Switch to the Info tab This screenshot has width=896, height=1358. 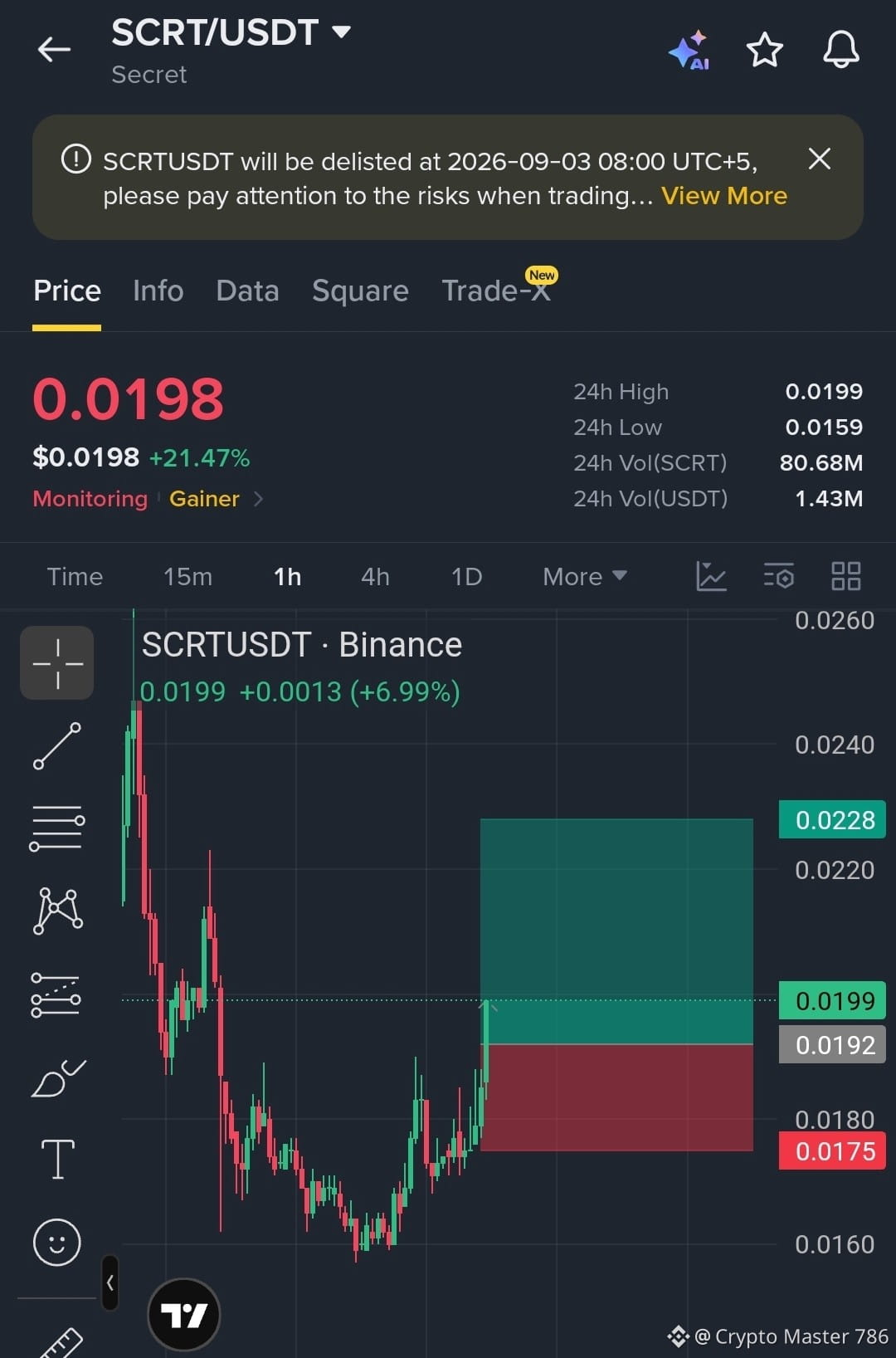pyautogui.click(x=158, y=291)
